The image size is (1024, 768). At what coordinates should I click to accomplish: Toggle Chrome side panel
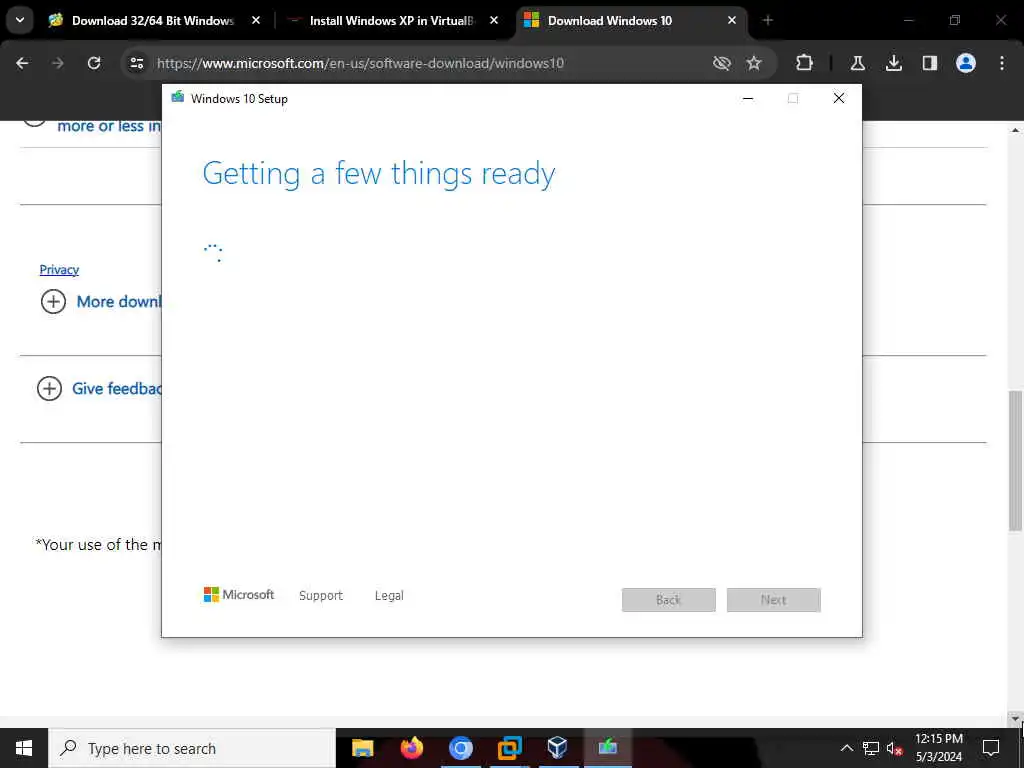pos(930,63)
